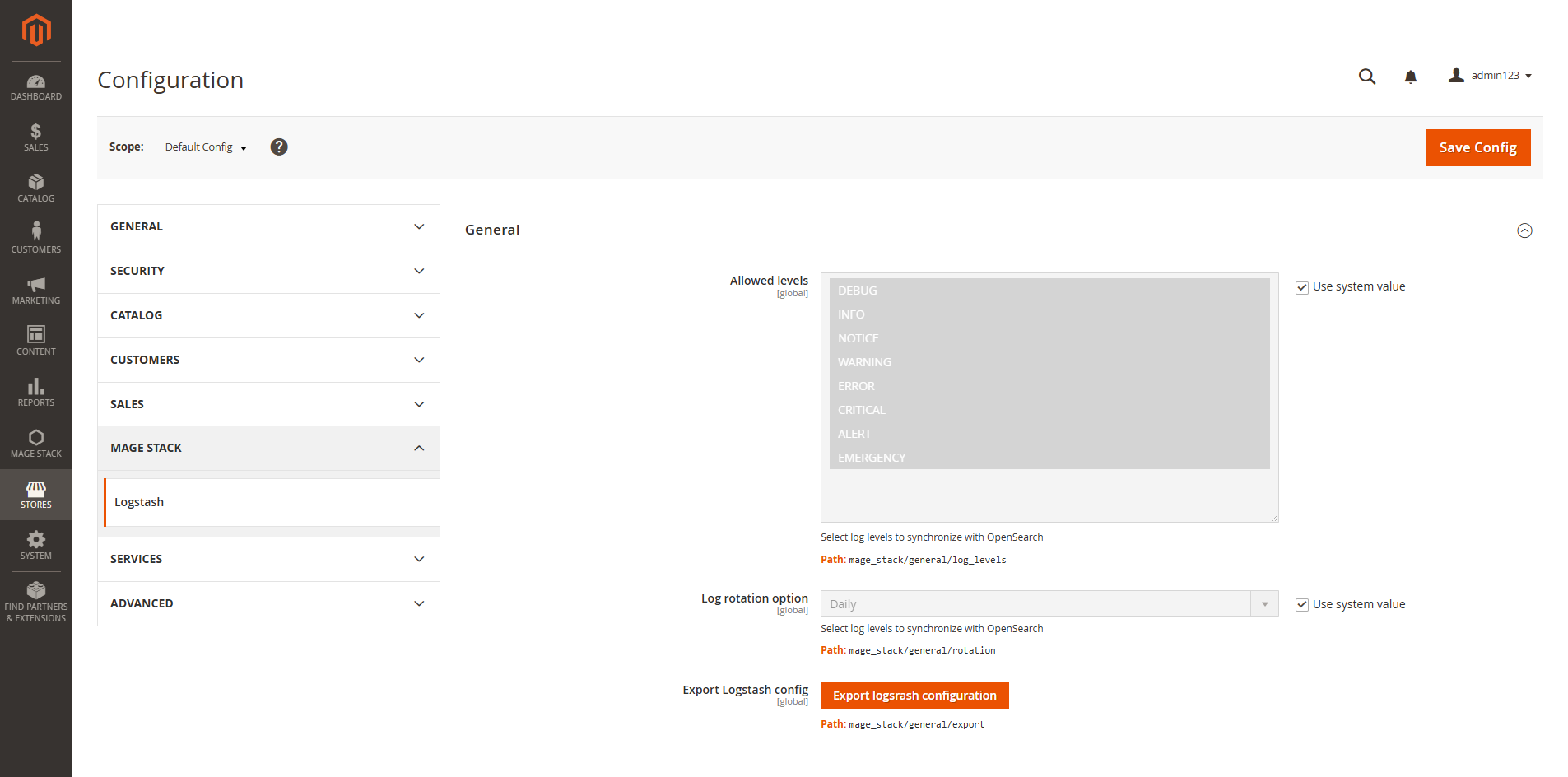Open the Log rotation option dropdown
This screenshot has height=777, width=1568.
coord(1049,604)
